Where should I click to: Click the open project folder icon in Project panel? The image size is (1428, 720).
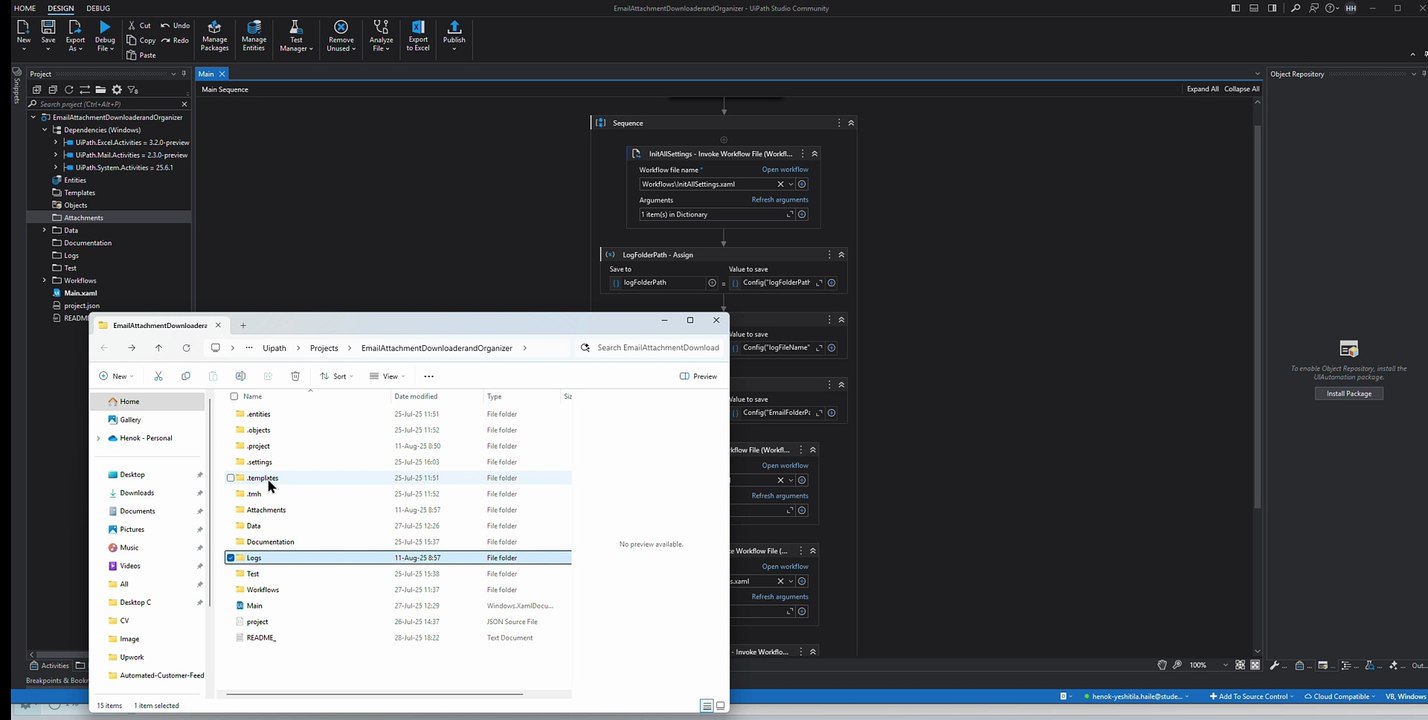(x=101, y=90)
